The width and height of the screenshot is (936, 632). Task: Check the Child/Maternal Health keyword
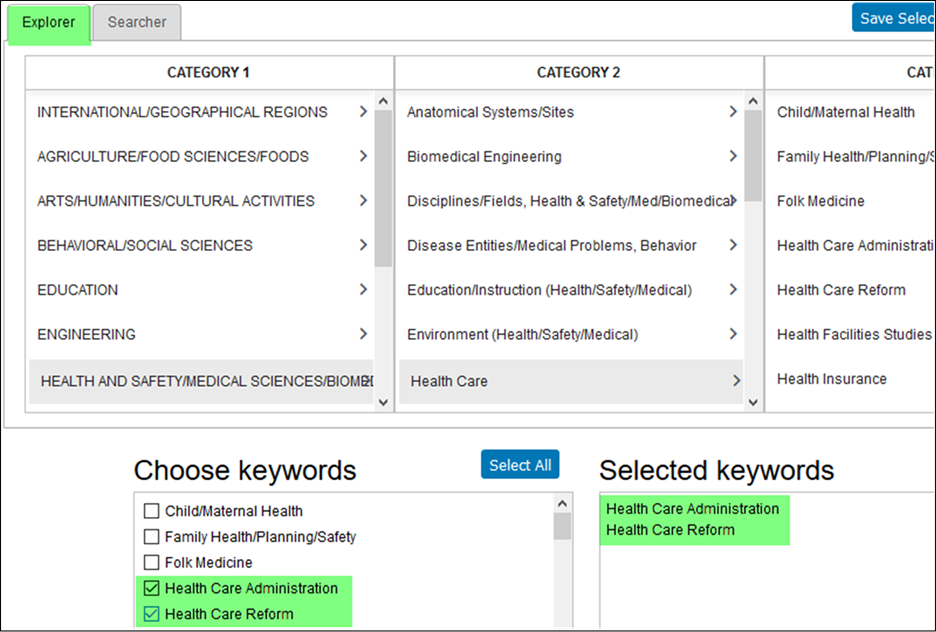[151, 510]
